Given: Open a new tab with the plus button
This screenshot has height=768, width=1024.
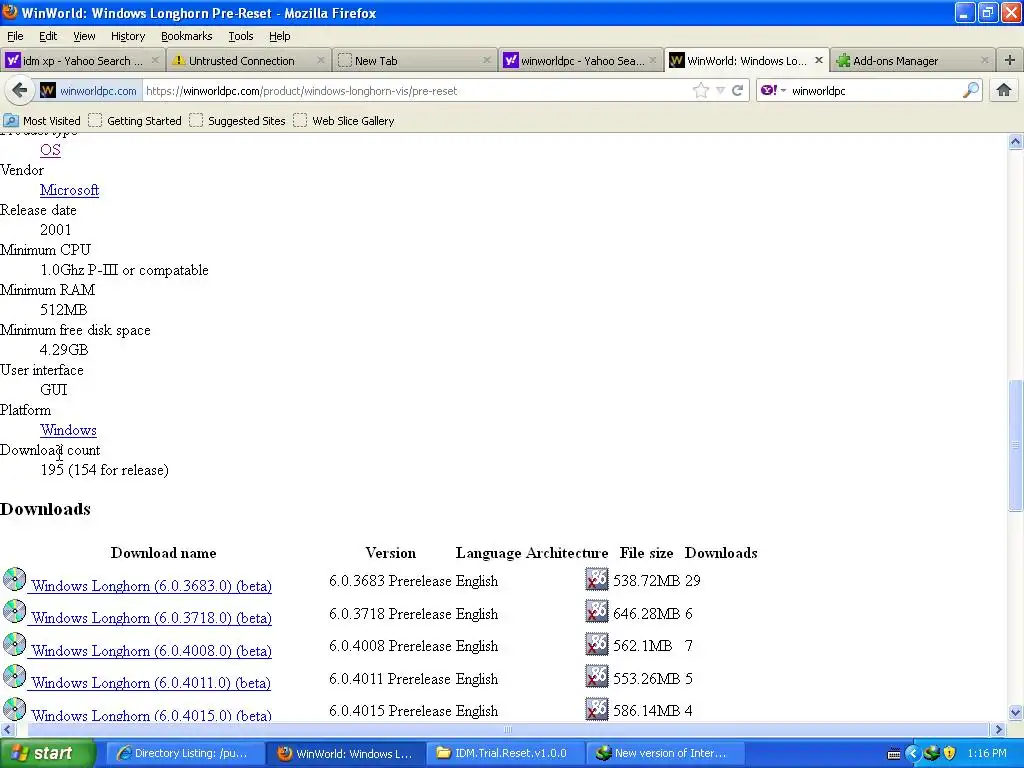Looking at the screenshot, I should [x=1010, y=60].
